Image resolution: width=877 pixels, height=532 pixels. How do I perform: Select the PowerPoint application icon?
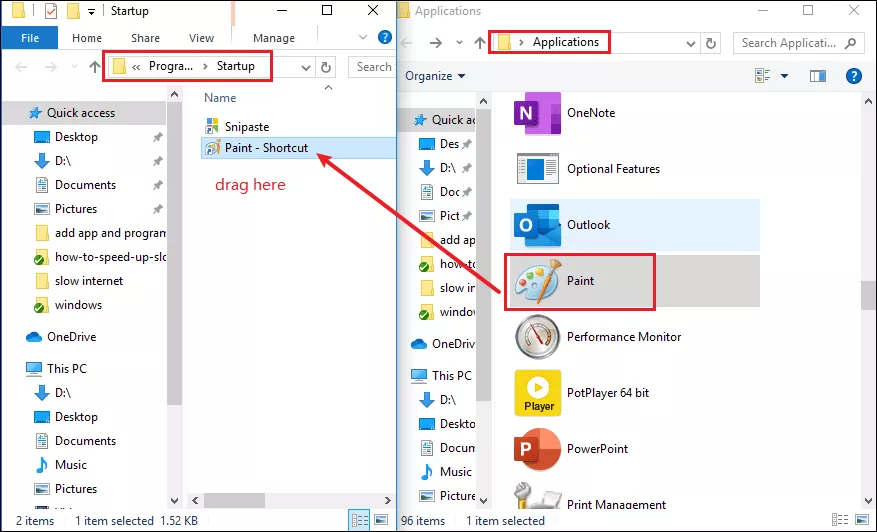pos(537,449)
